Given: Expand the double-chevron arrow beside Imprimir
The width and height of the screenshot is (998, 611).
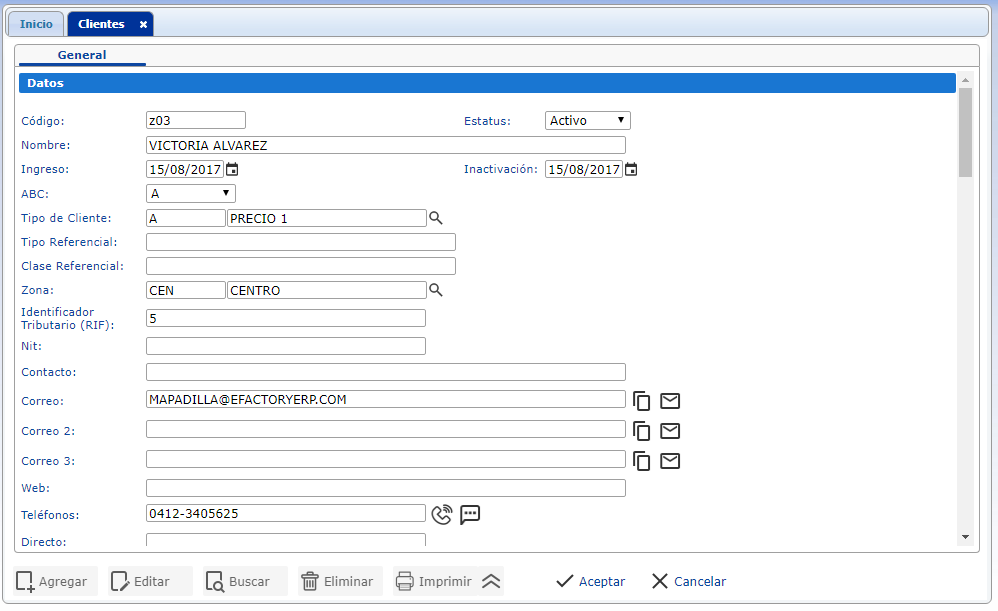Looking at the screenshot, I should (x=490, y=581).
